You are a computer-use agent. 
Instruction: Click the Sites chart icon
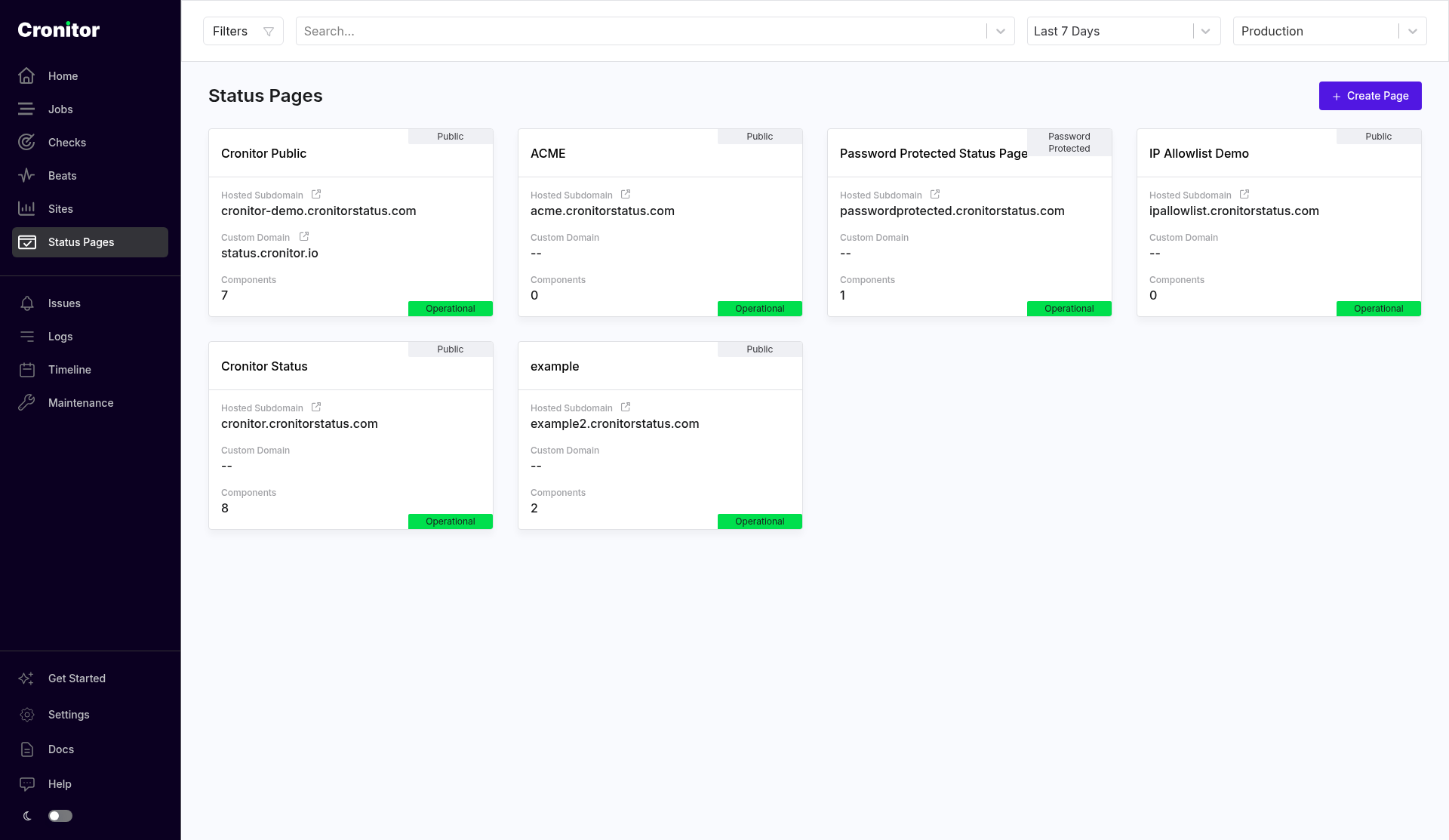(26, 209)
